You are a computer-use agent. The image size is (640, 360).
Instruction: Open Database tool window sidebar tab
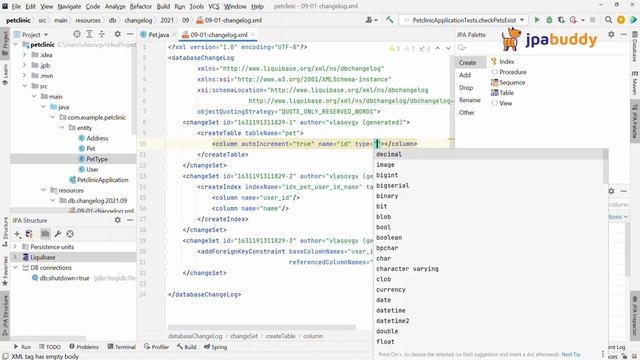[635, 46]
